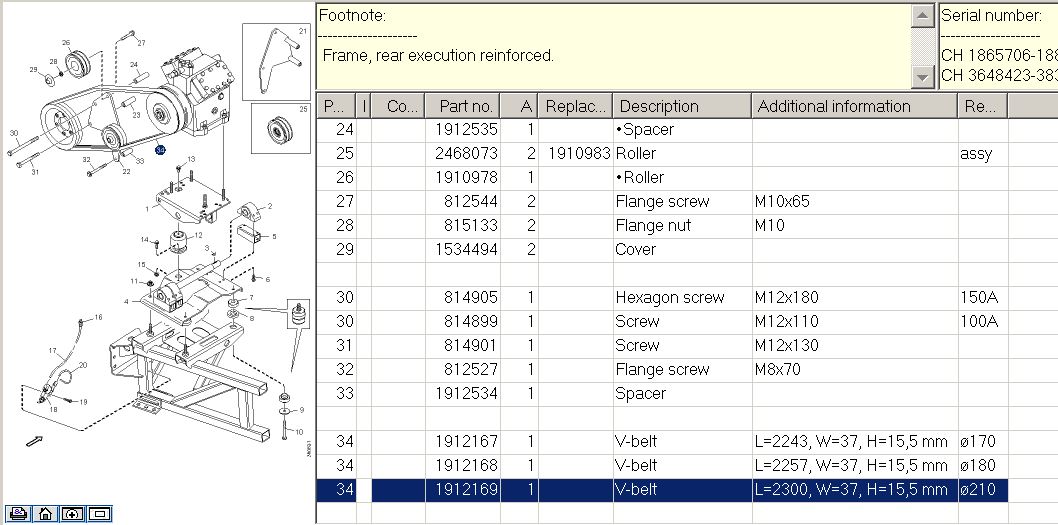Select Spacer part 1912534
Screen dimensions: 1058x525
click(662, 393)
